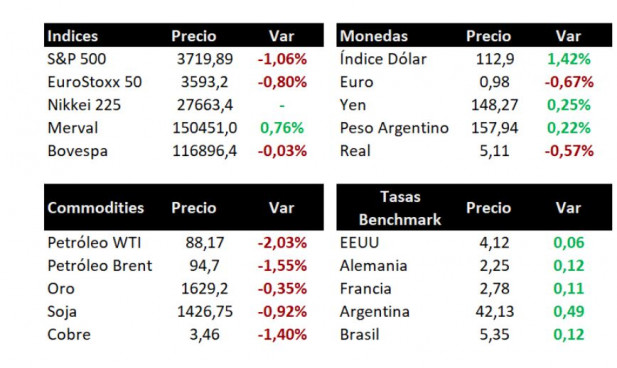Select the Monedas table header
The height and width of the screenshot is (368, 617).
[374, 36]
